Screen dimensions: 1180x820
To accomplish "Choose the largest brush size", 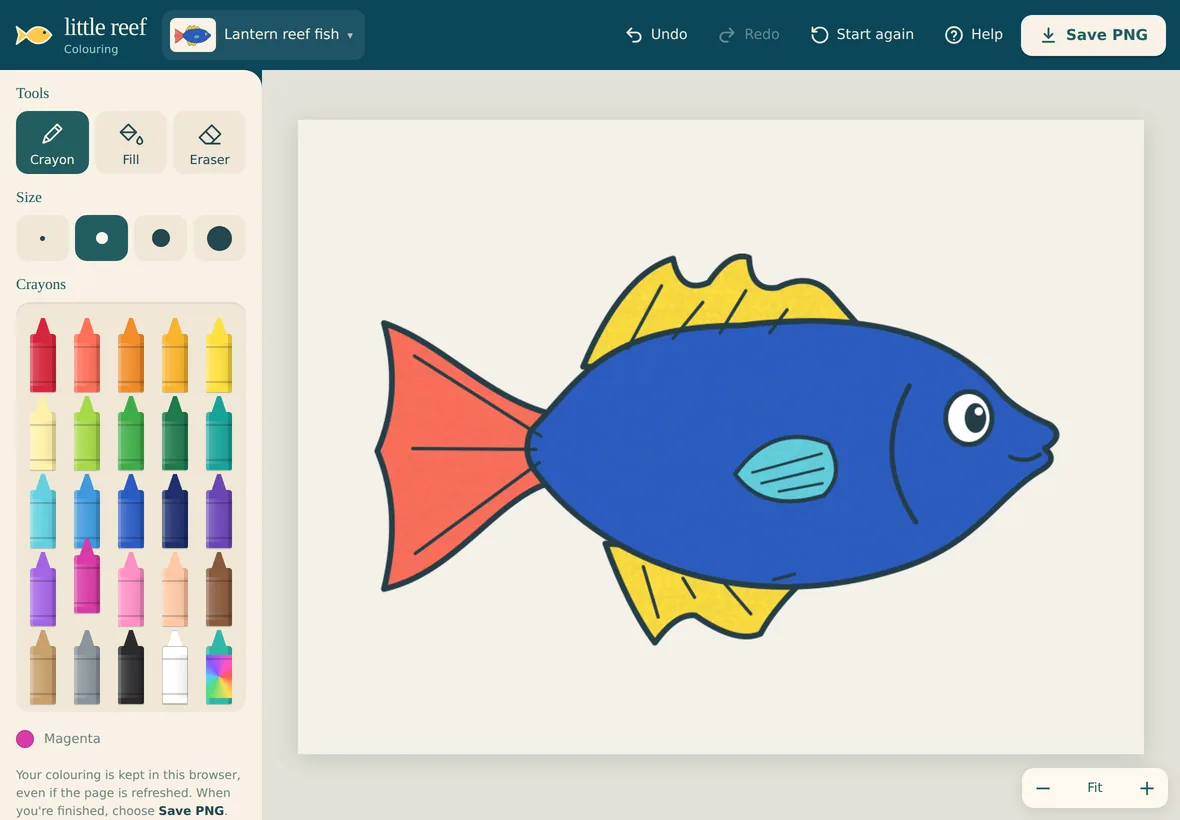I will (219, 238).
